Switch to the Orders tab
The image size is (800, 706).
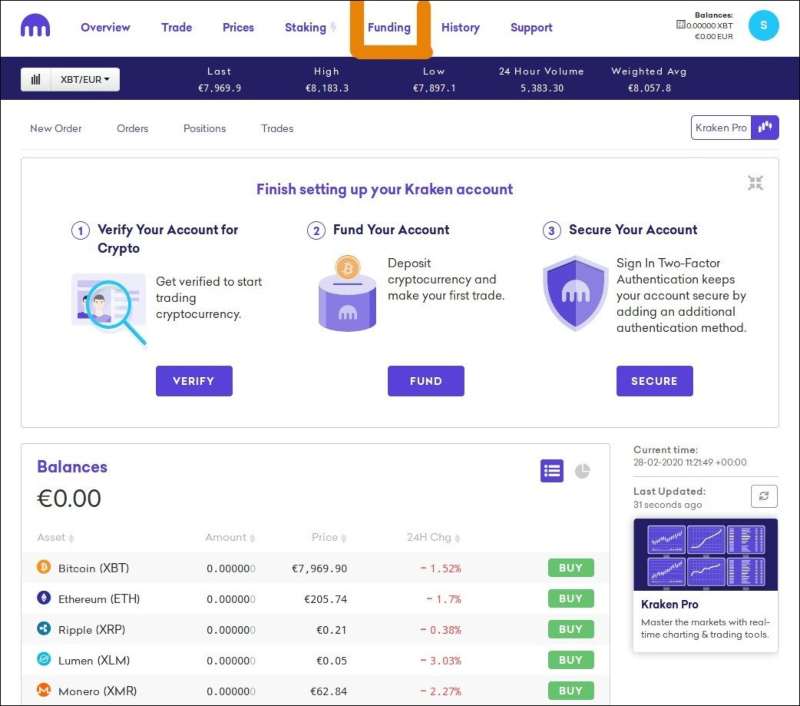(x=132, y=128)
